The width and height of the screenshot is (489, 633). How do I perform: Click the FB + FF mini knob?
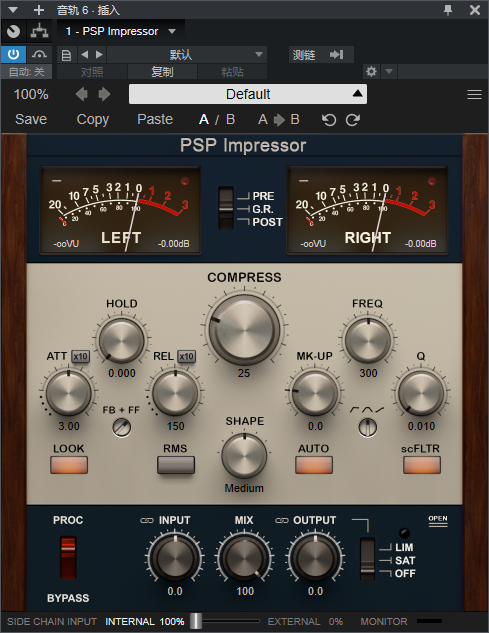click(122, 428)
